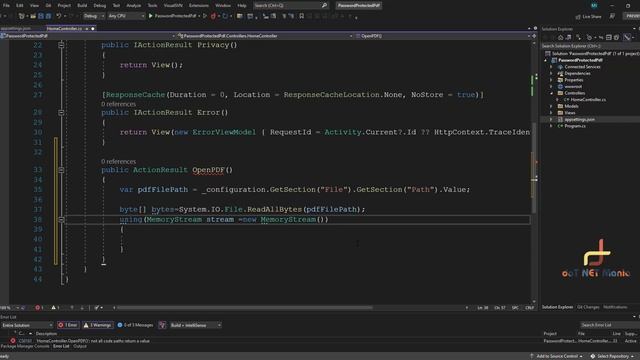Click Solution Explorer Collapse All icon
The width and height of the screenshot is (640, 360).
609,38
